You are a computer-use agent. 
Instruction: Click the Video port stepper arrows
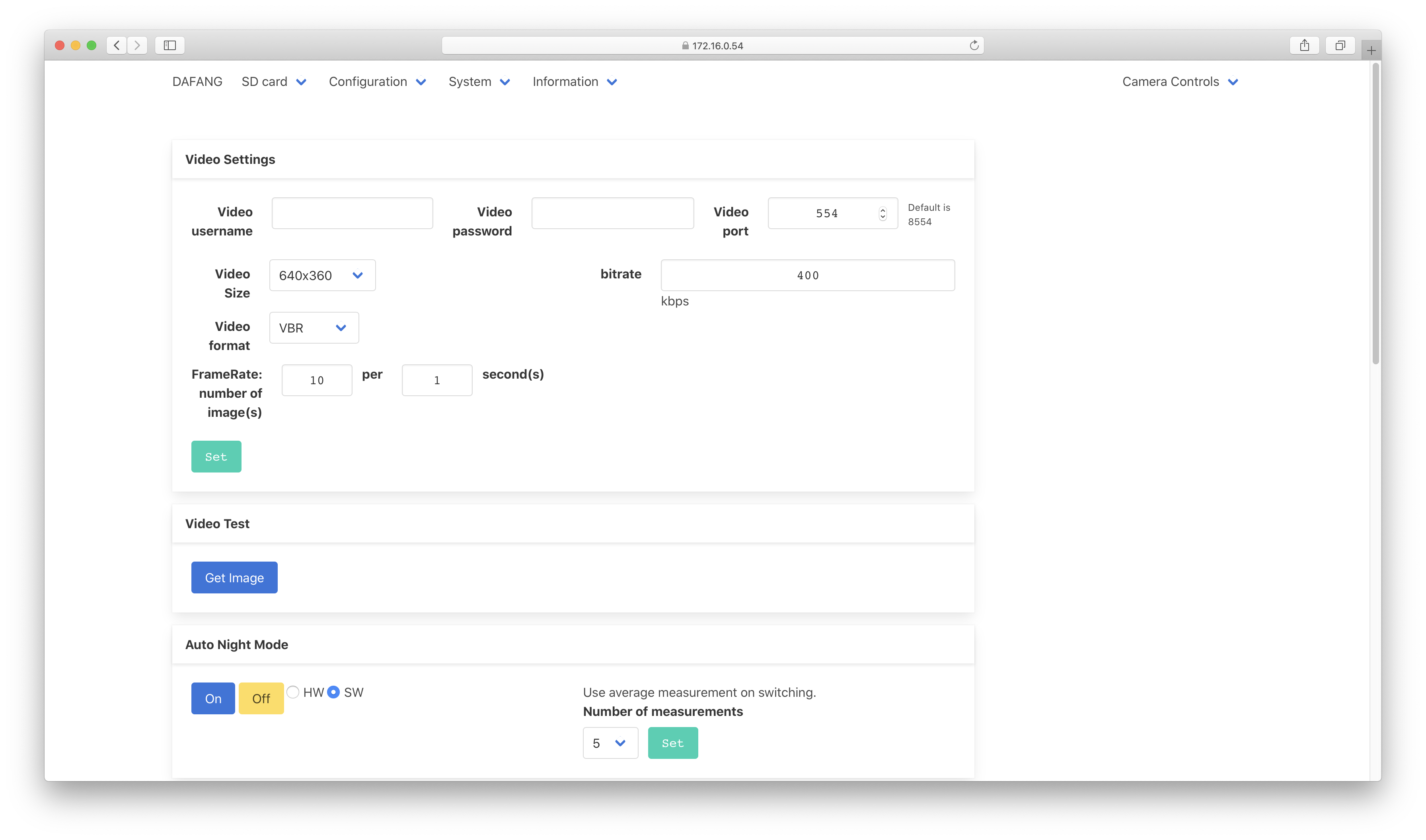click(x=882, y=214)
